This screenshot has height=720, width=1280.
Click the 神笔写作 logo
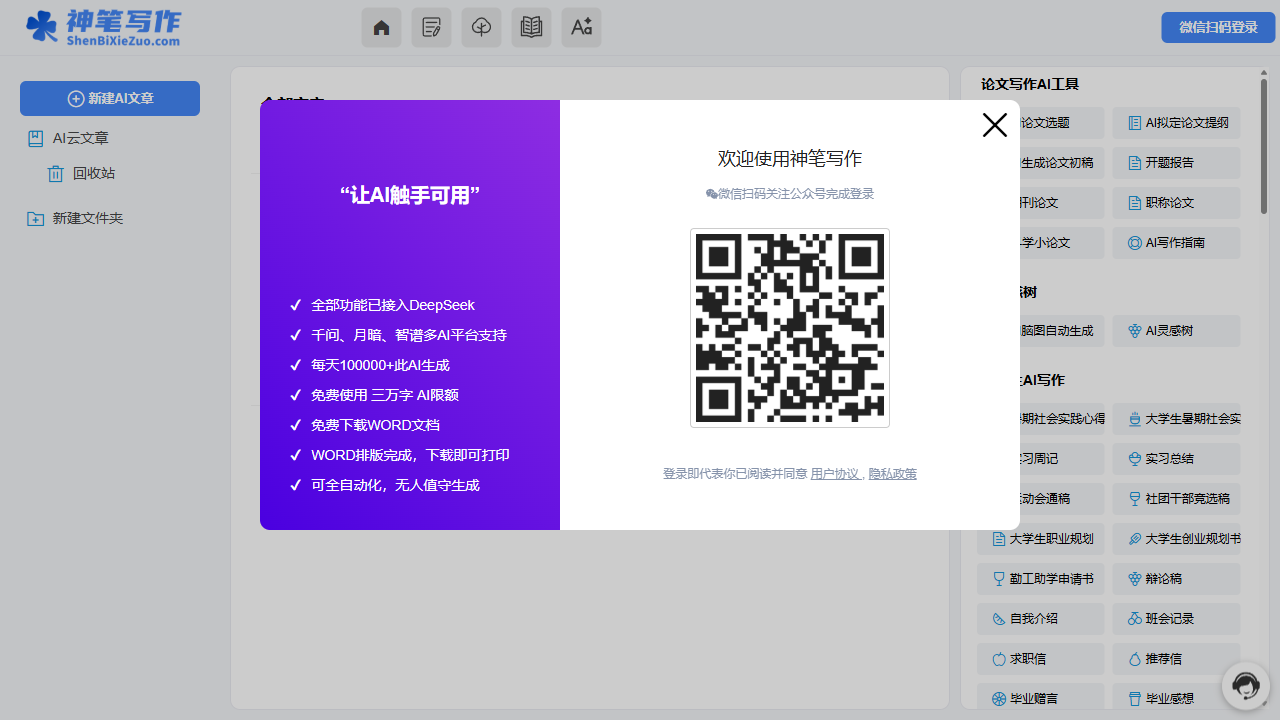(103, 28)
